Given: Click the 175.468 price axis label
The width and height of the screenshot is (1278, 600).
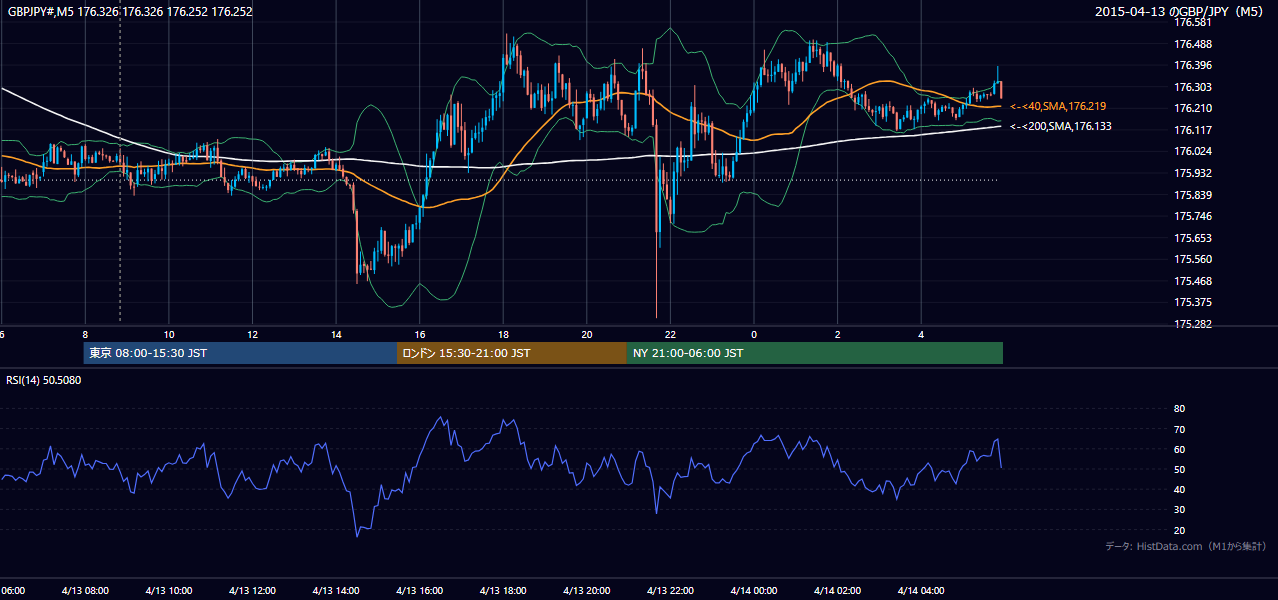Looking at the screenshot, I should tap(1193, 281).
